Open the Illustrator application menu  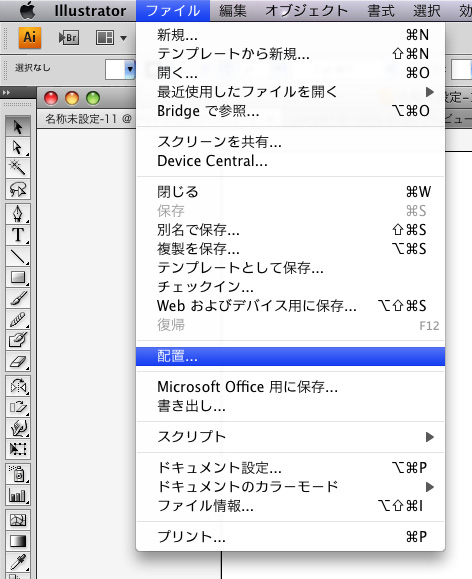pos(90,11)
